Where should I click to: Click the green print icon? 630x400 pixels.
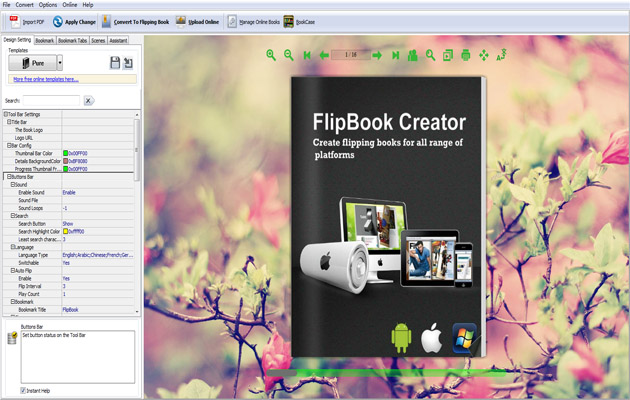[x=466, y=55]
